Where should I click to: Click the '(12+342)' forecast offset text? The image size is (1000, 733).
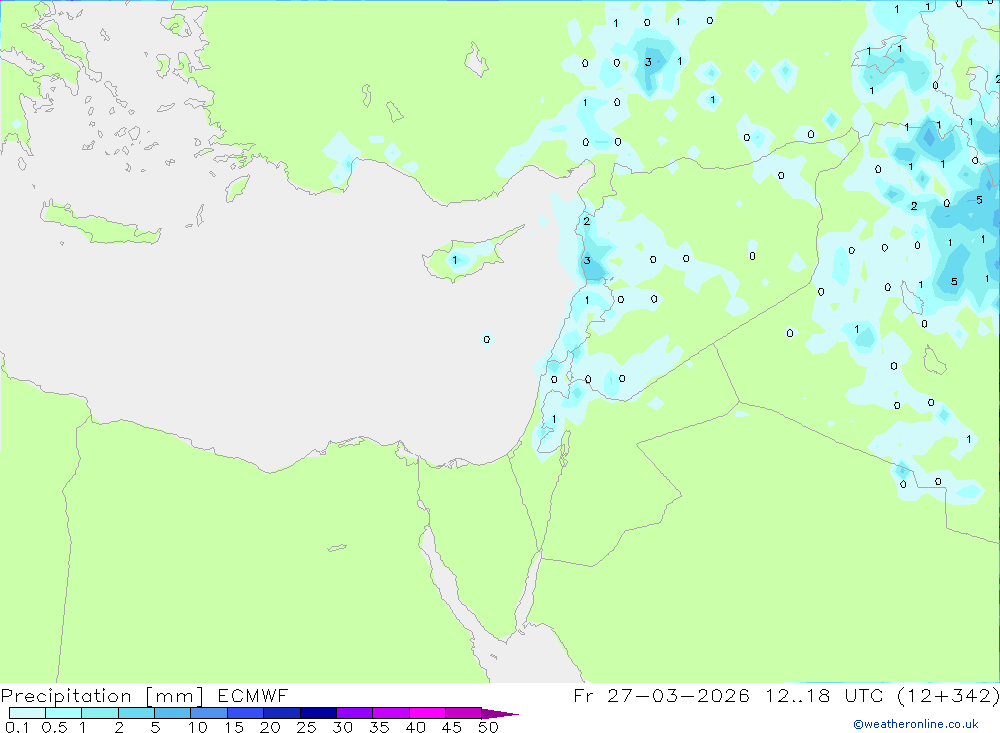(x=948, y=696)
